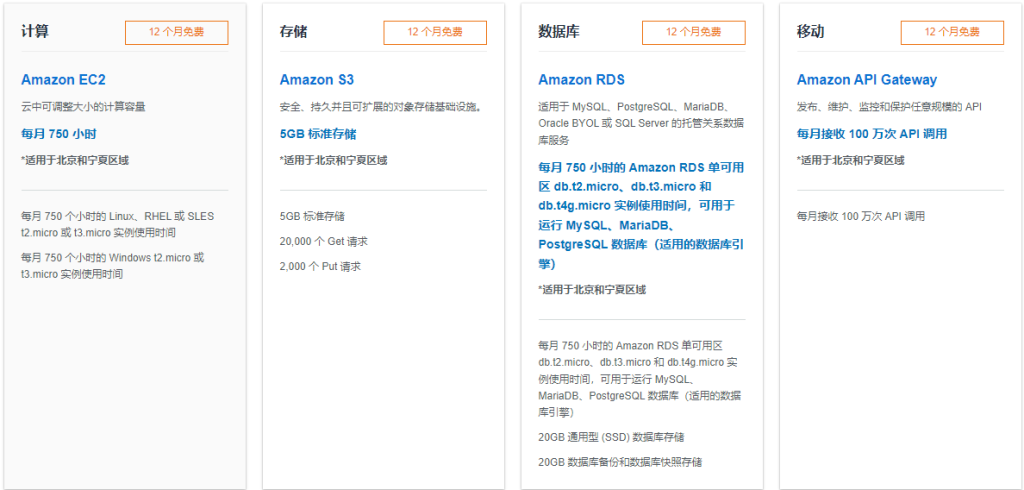Click the Amazon RDS link
Viewport: 1024px width, 490px height.
pos(581,80)
